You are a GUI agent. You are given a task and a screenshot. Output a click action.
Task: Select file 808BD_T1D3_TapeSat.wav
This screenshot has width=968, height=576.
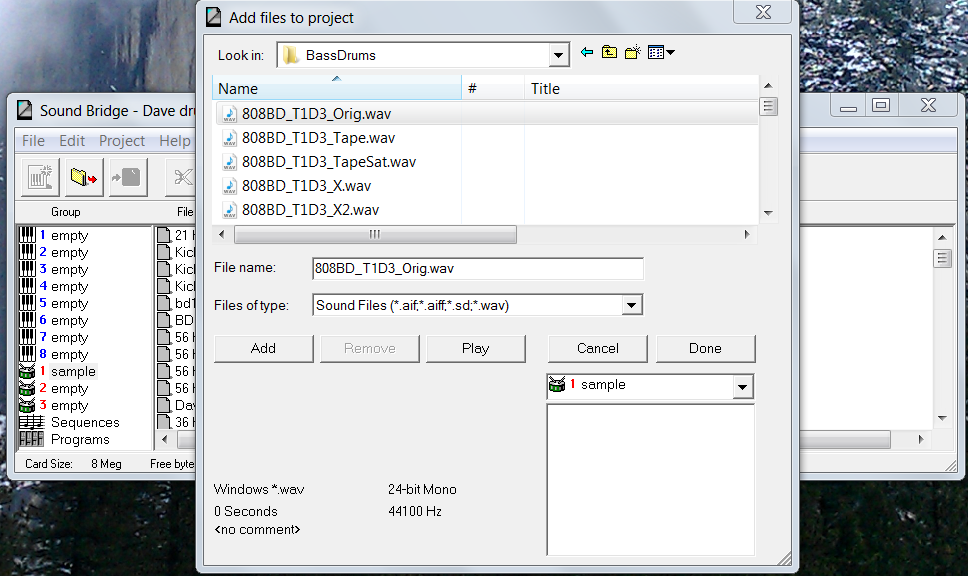coord(328,162)
